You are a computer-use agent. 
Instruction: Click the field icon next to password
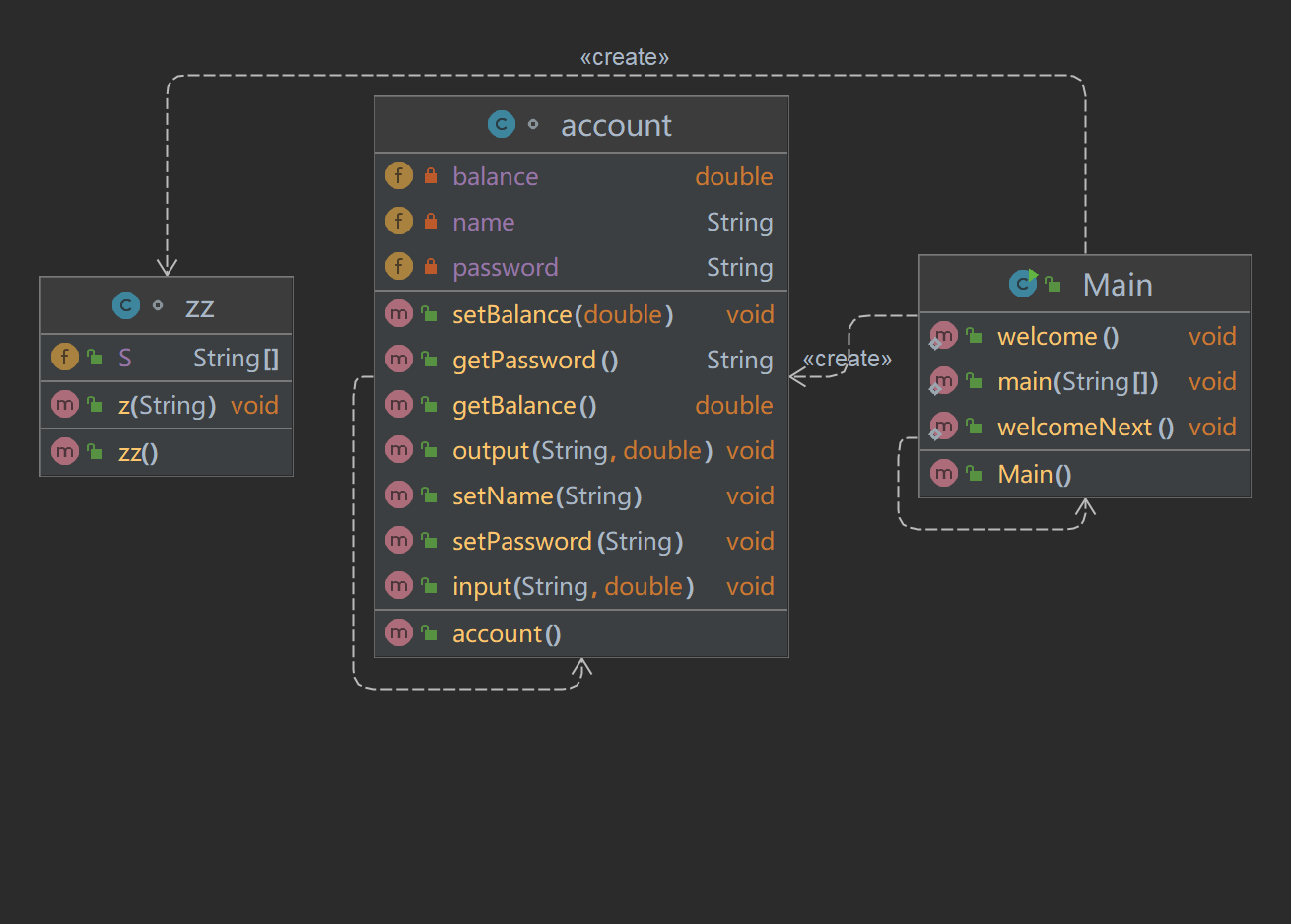click(398, 266)
